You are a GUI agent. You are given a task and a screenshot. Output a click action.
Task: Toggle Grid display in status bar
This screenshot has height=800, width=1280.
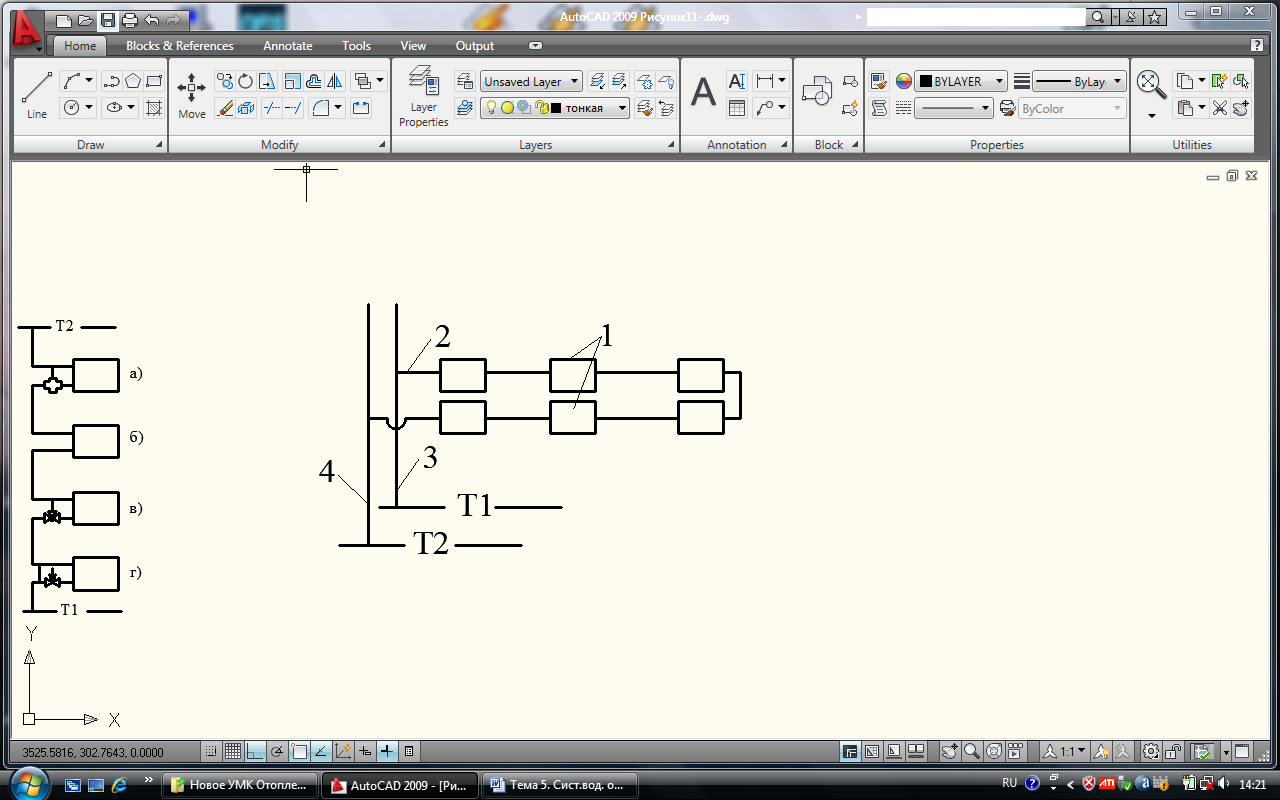coord(233,751)
